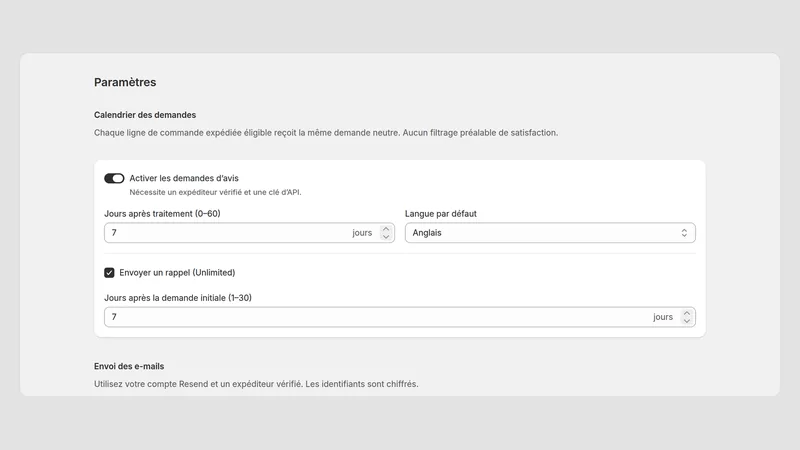Decrease Jours après traitement value

tap(386, 237)
